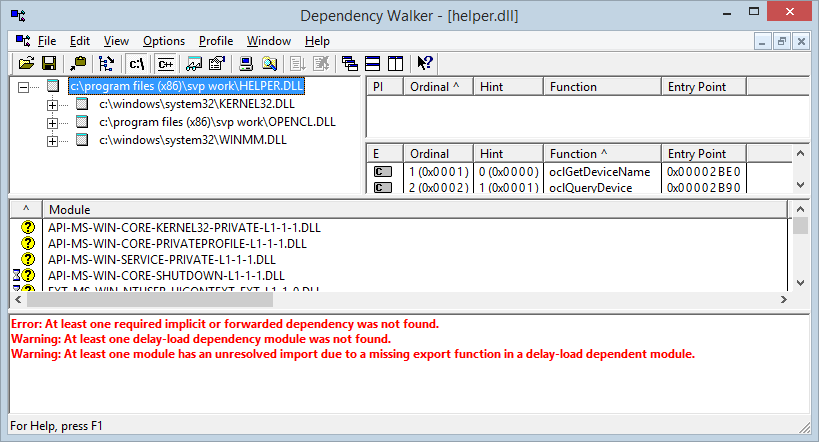Toggle the Full Paths c:\ button
Image resolution: width=819 pixels, height=442 pixels.
pyautogui.click(x=137, y=63)
